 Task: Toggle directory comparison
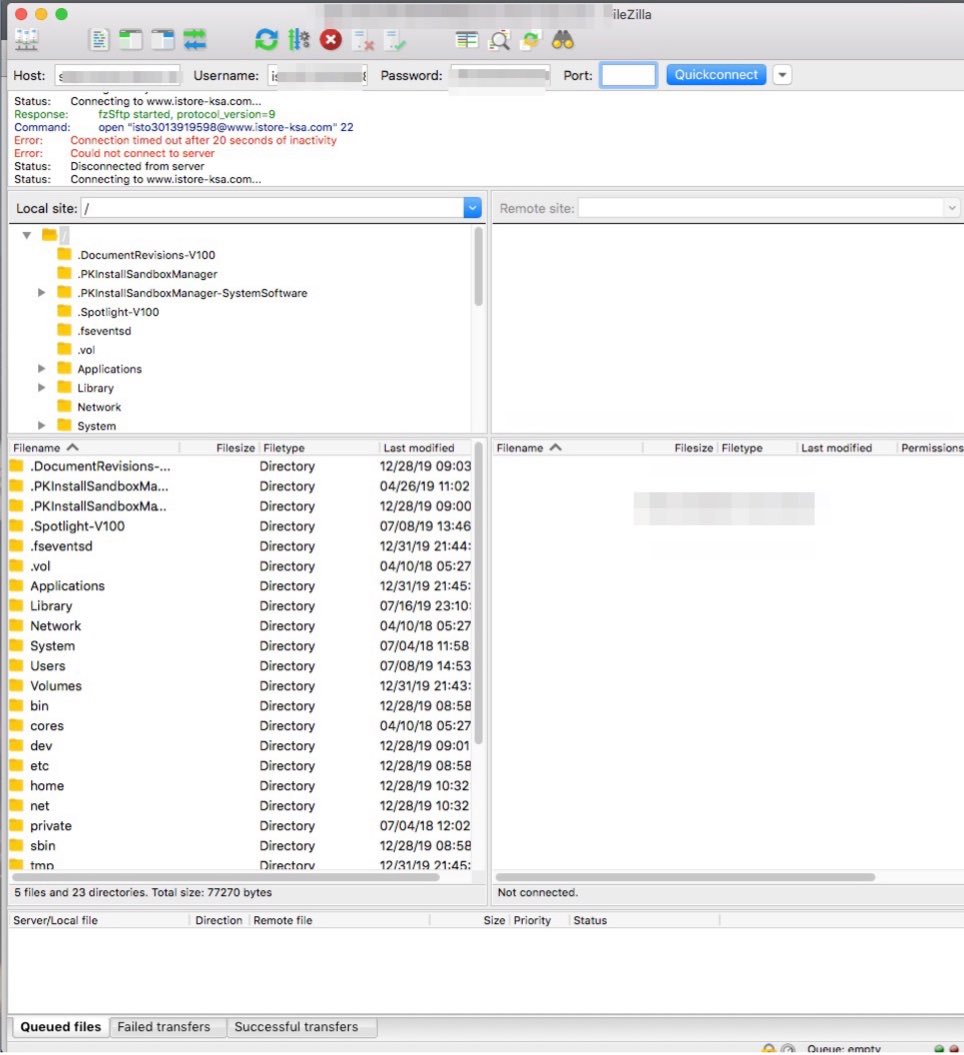(x=499, y=40)
